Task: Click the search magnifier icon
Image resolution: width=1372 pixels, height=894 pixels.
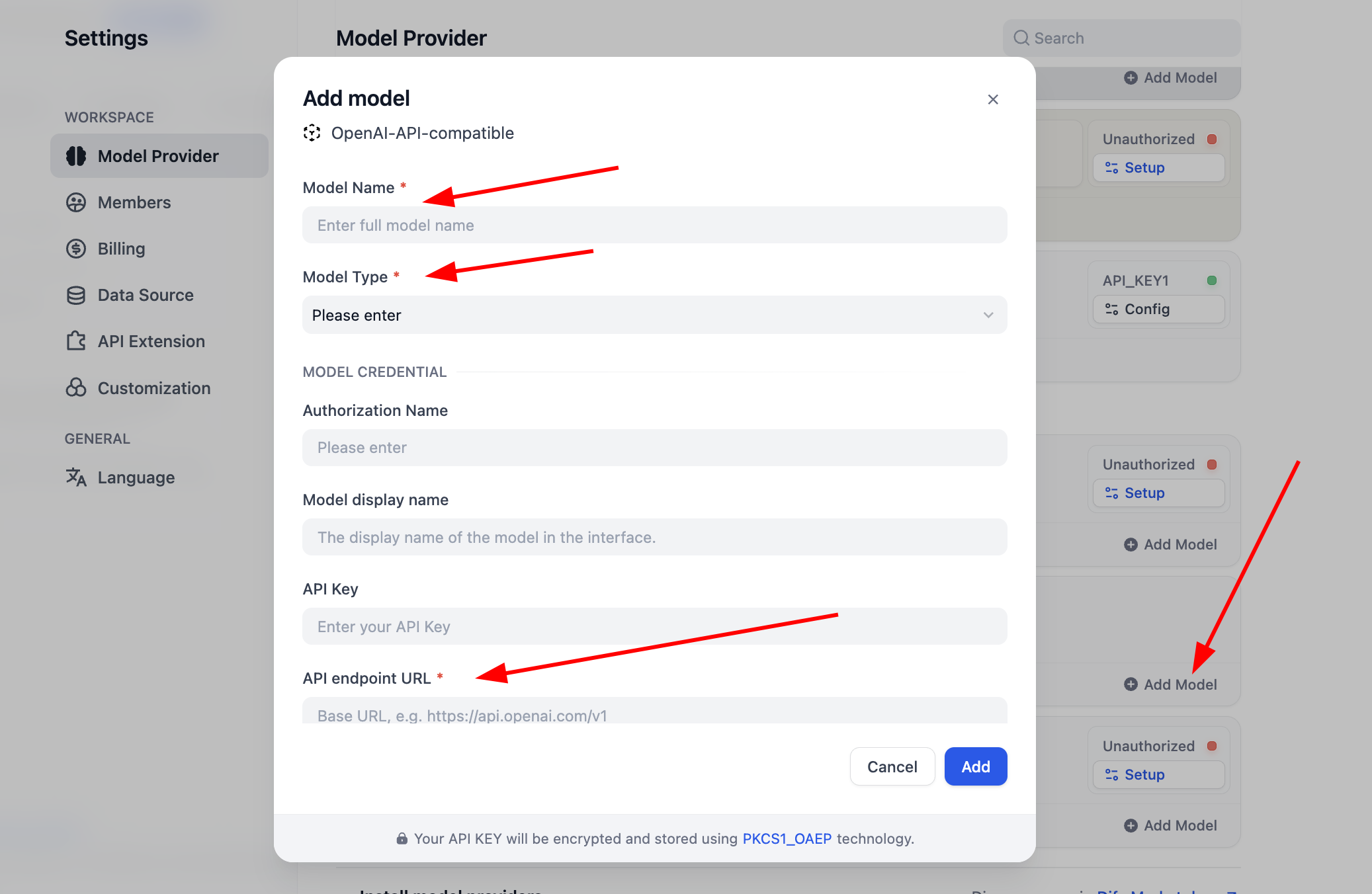Action: pos(1021,38)
